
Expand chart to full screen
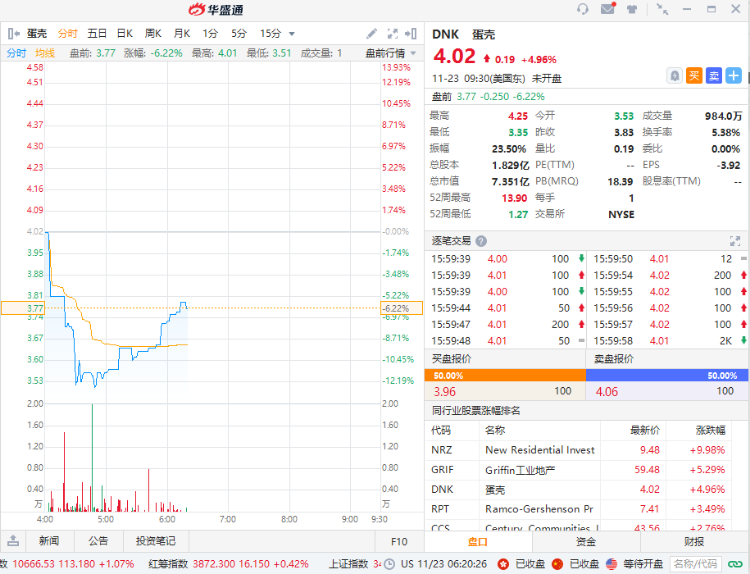(x=392, y=33)
